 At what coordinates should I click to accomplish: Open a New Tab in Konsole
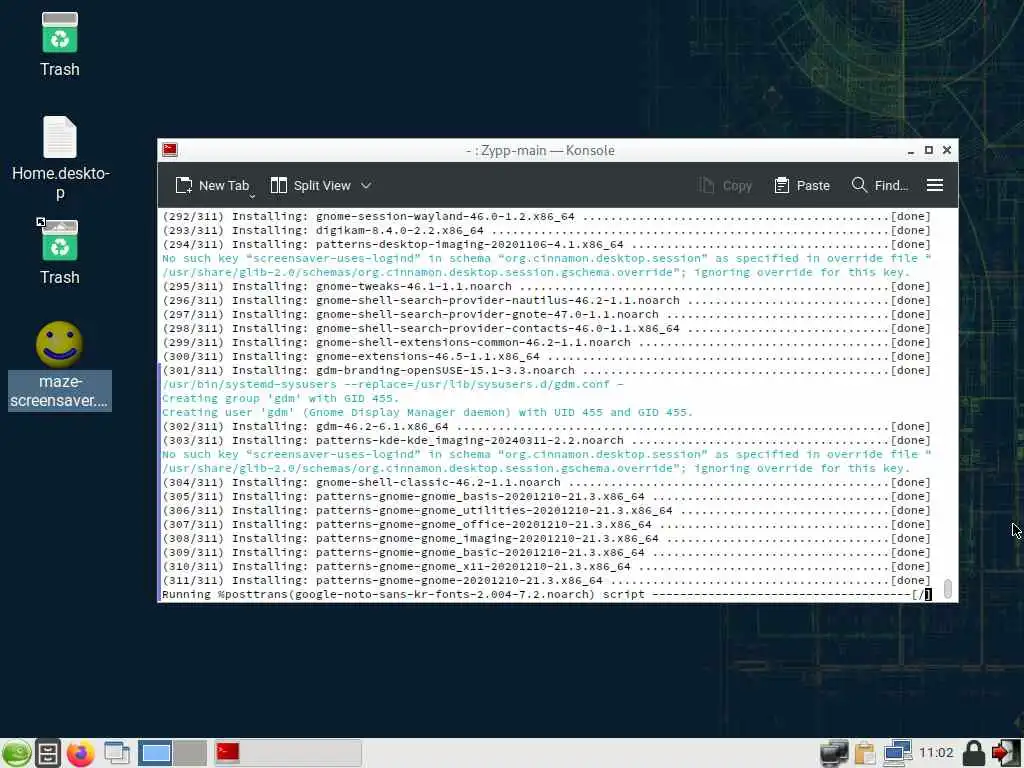(x=212, y=185)
